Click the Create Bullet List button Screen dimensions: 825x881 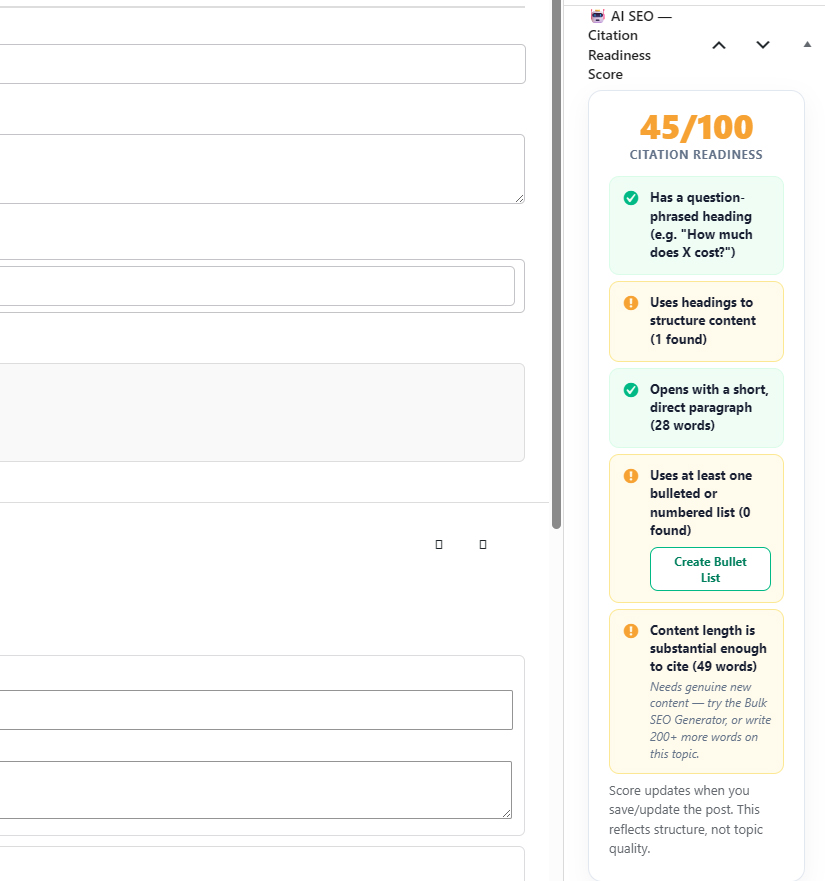click(x=710, y=569)
